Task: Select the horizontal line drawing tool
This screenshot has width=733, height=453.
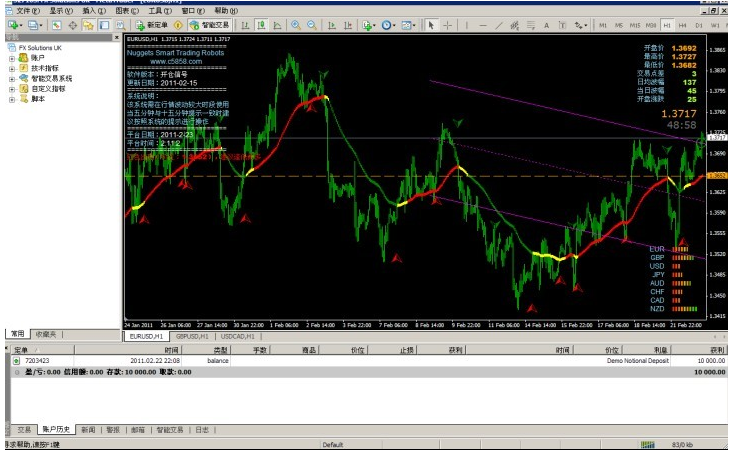Action: click(483, 25)
